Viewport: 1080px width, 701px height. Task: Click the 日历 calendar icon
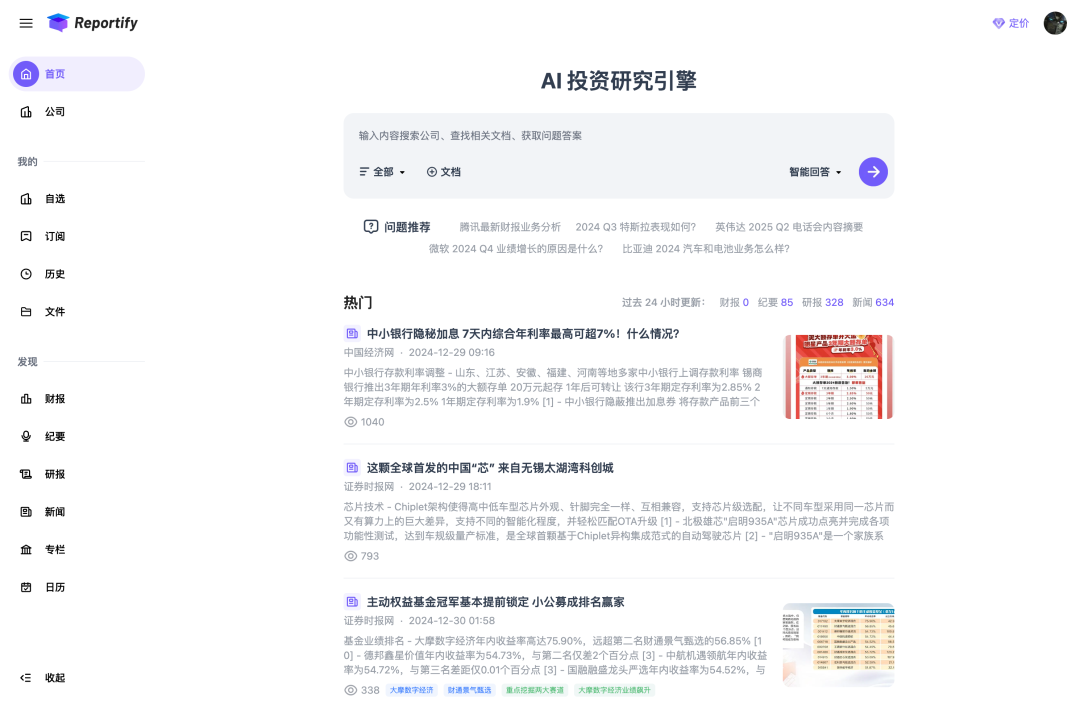(x=26, y=587)
